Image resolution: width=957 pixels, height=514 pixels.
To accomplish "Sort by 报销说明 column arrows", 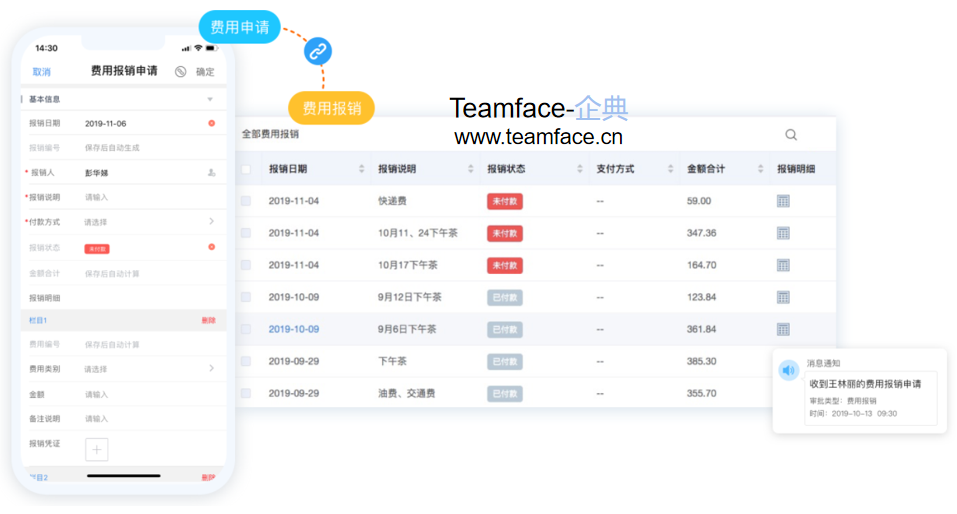I will coord(471,169).
